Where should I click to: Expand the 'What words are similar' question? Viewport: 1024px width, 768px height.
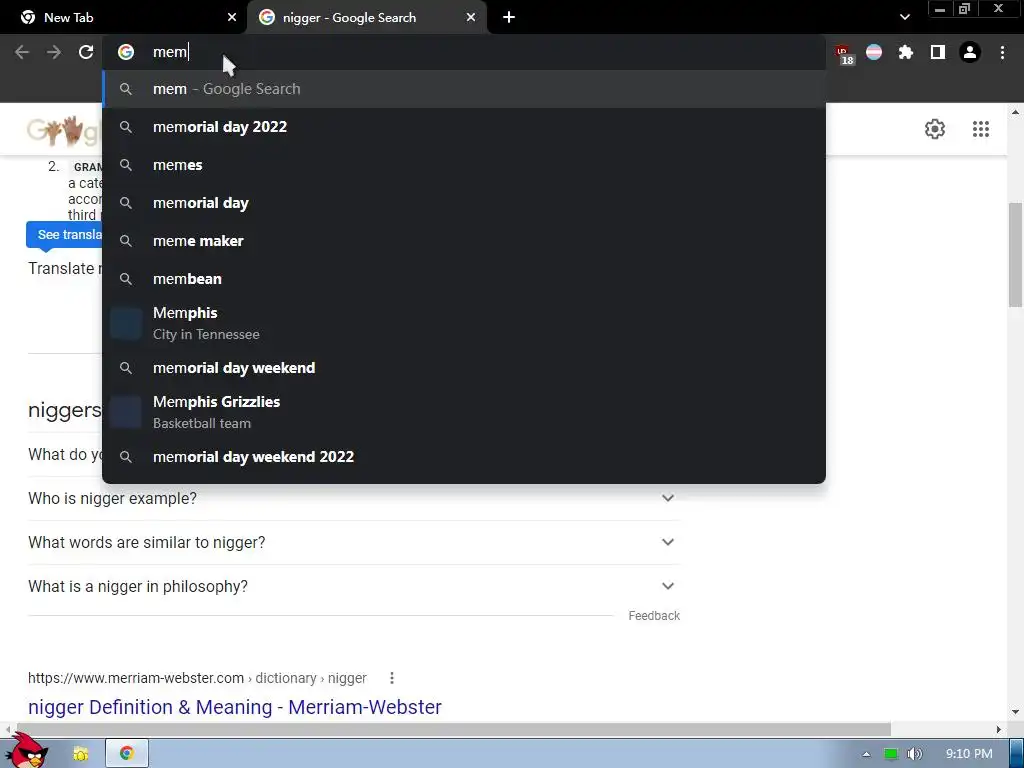(353, 542)
